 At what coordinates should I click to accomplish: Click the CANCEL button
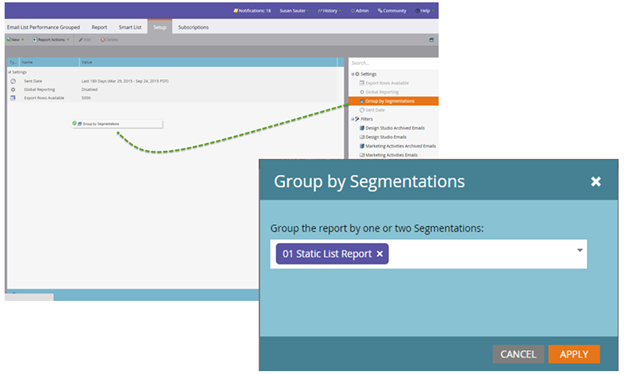(x=518, y=354)
